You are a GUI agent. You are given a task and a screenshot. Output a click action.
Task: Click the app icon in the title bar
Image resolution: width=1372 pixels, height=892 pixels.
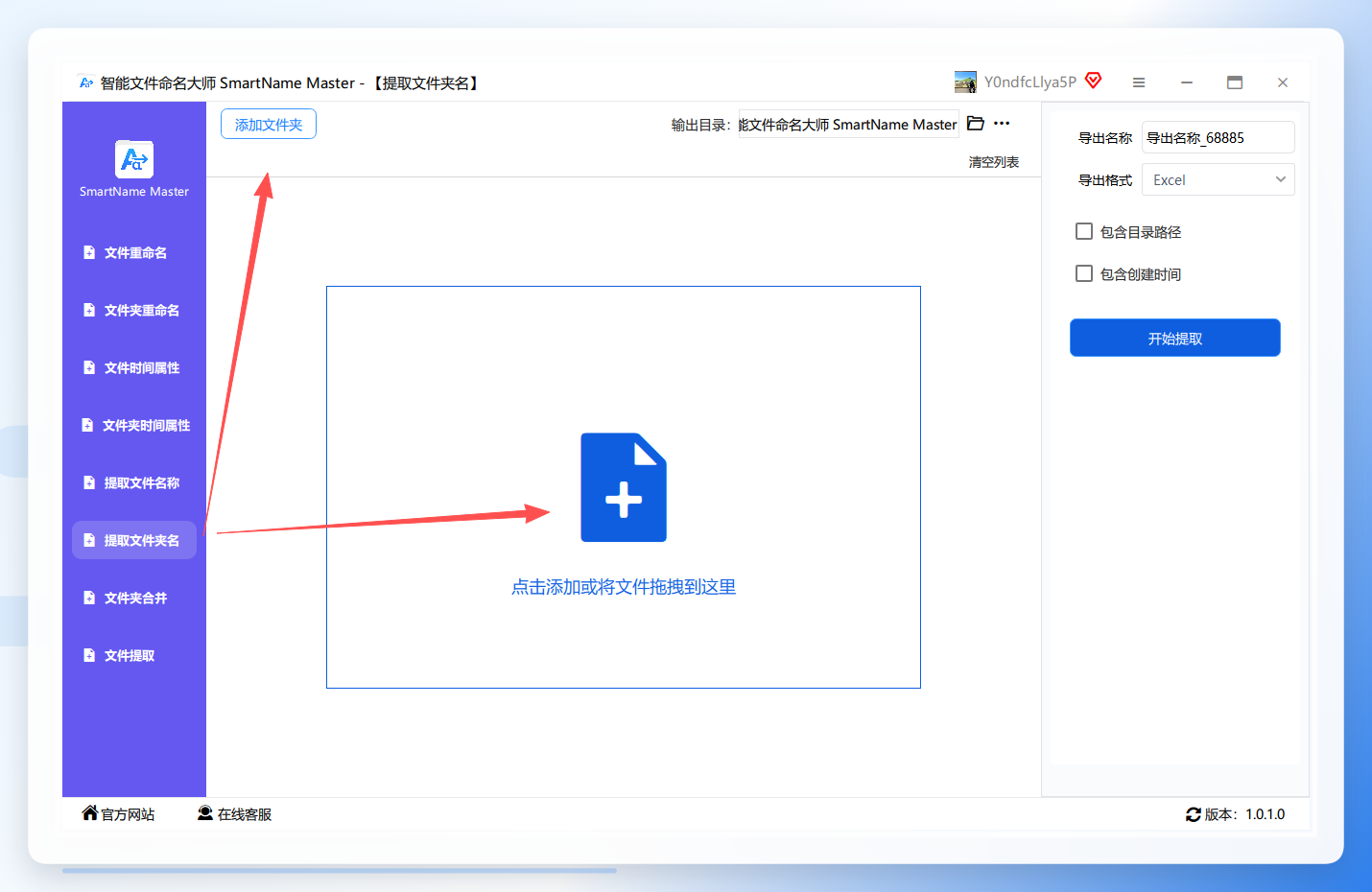click(x=86, y=82)
